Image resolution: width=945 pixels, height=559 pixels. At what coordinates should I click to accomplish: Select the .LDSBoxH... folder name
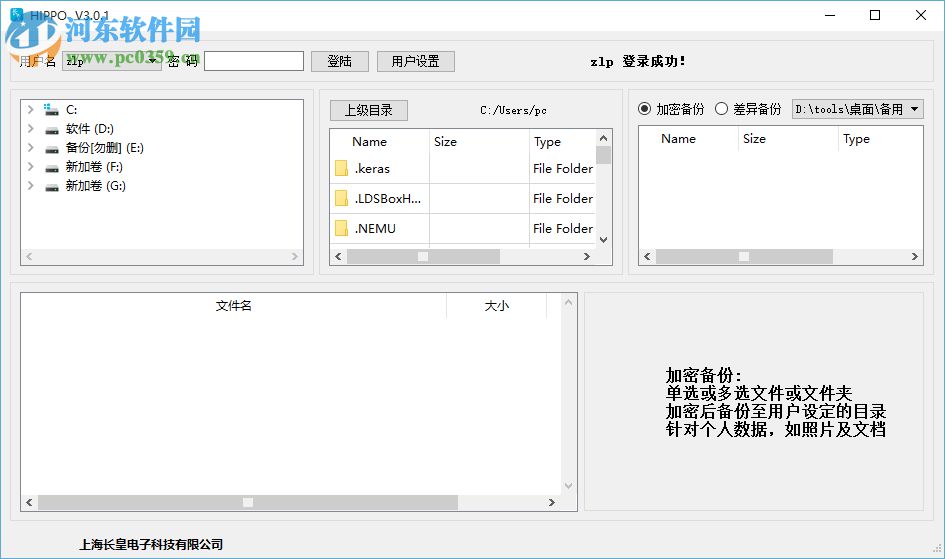(388, 199)
